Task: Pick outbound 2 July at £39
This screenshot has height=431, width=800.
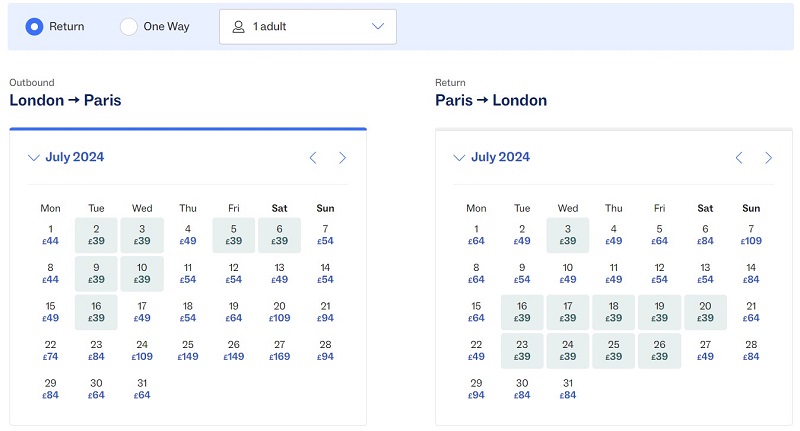Action: [x=96, y=235]
